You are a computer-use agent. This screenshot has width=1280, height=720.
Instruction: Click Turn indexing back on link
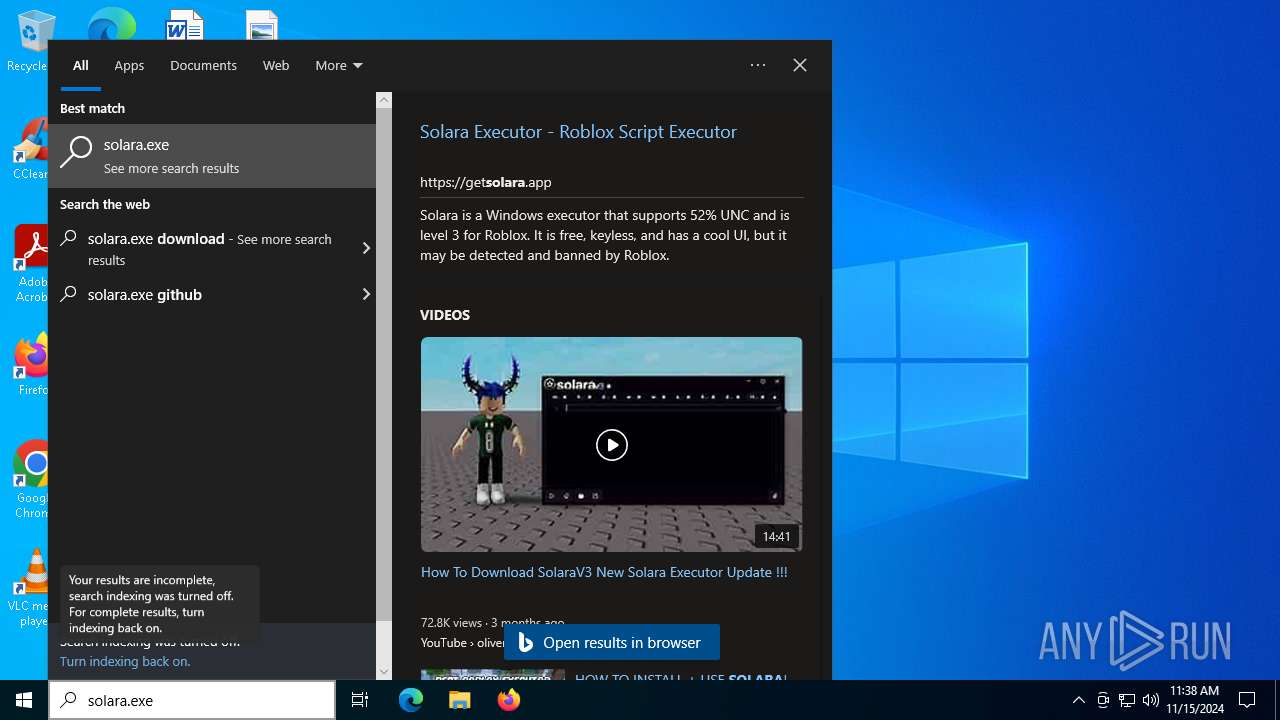(x=125, y=661)
